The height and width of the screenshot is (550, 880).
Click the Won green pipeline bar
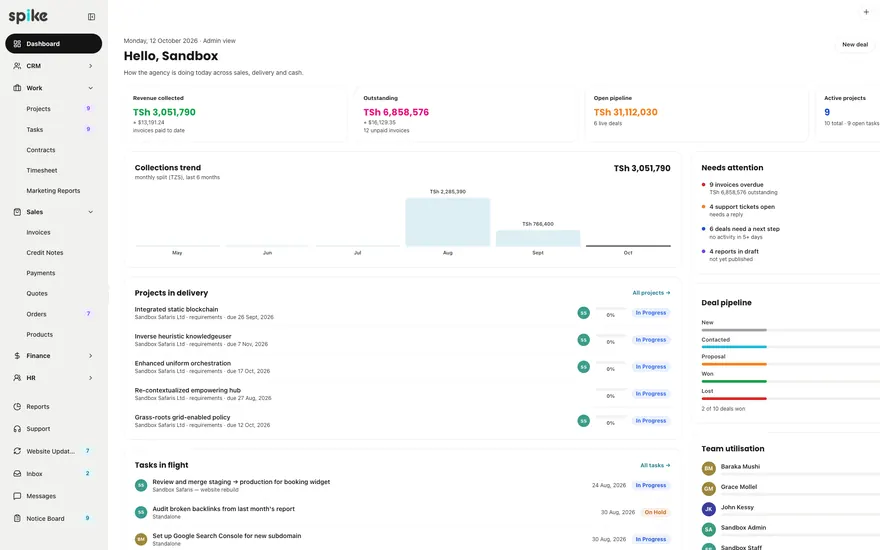[x=734, y=382]
